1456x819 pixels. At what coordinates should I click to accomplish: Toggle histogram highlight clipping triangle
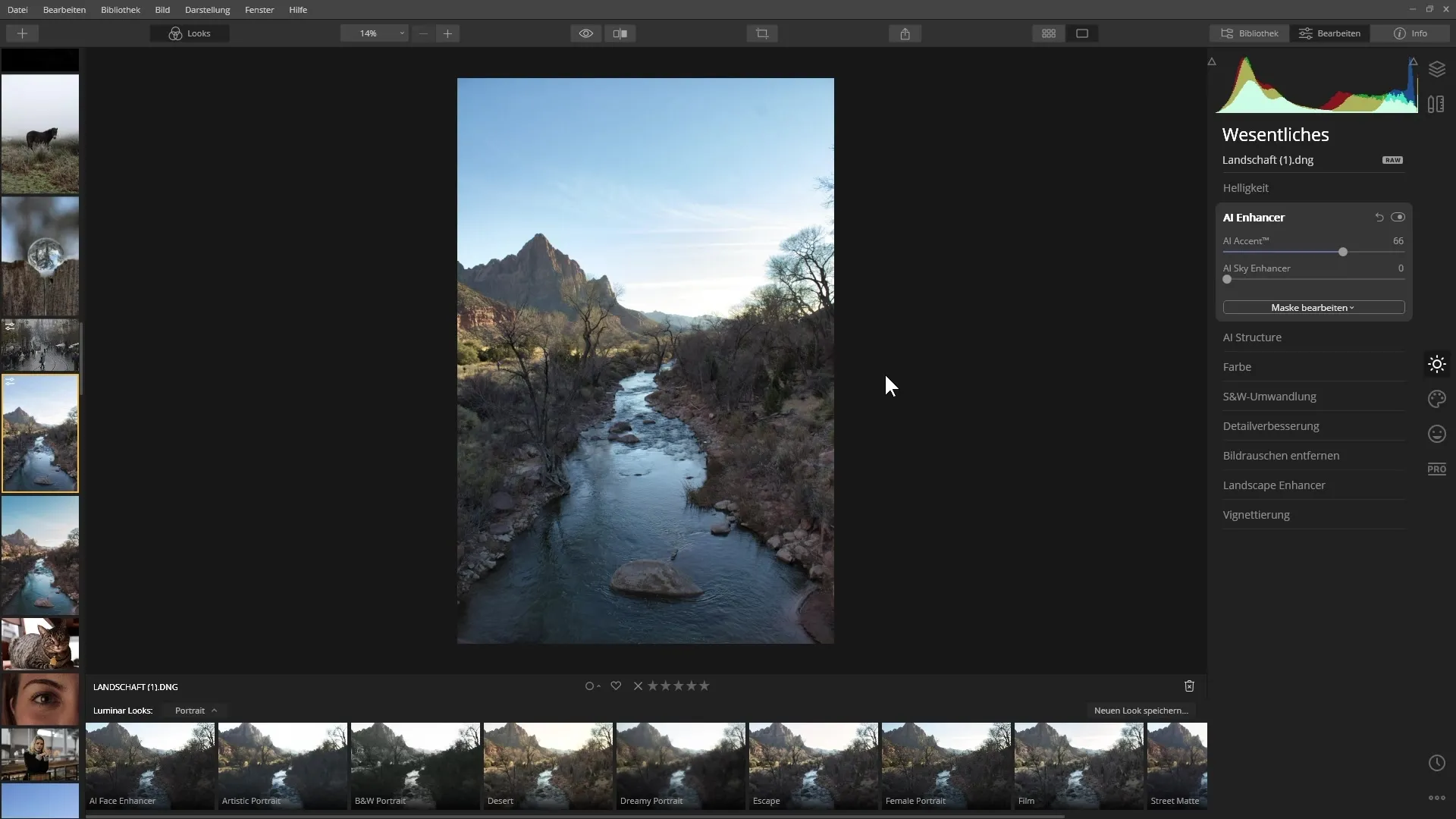pyautogui.click(x=1414, y=61)
